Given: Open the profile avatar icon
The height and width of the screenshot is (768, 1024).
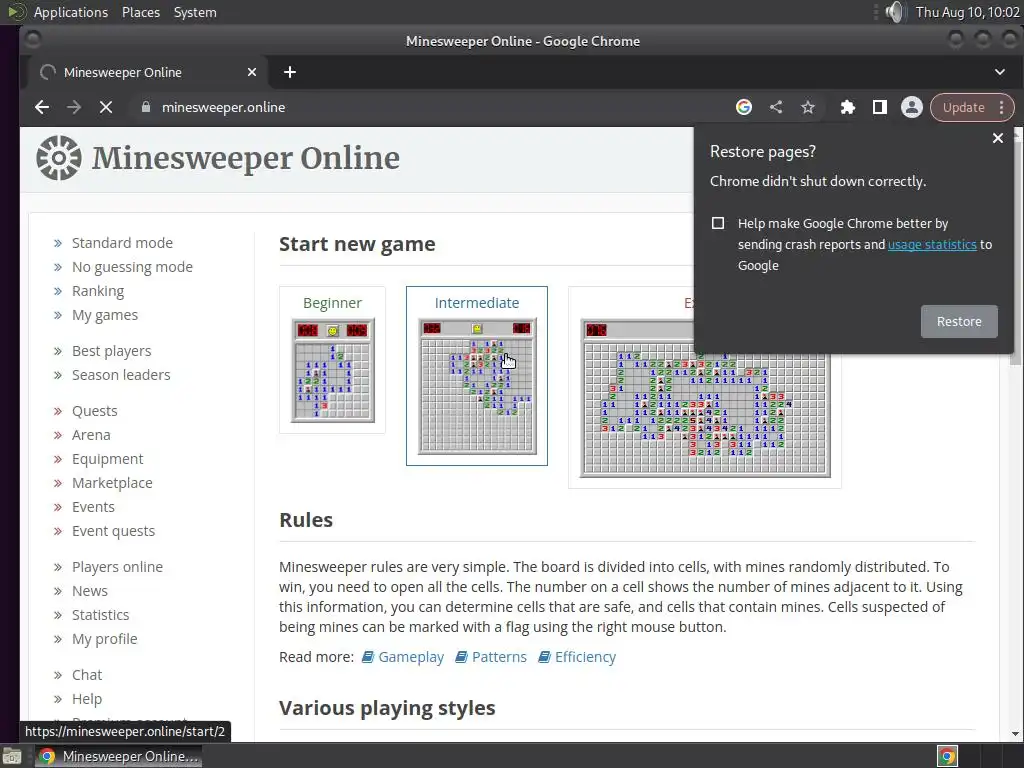Looking at the screenshot, I should coord(912,107).
